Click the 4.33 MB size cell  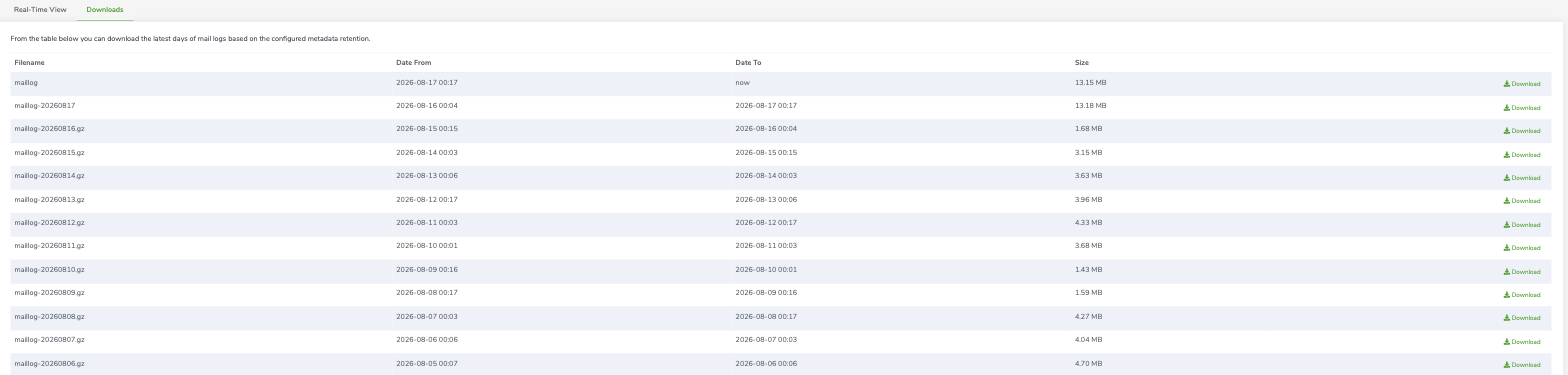click(x=1089, y=223)
